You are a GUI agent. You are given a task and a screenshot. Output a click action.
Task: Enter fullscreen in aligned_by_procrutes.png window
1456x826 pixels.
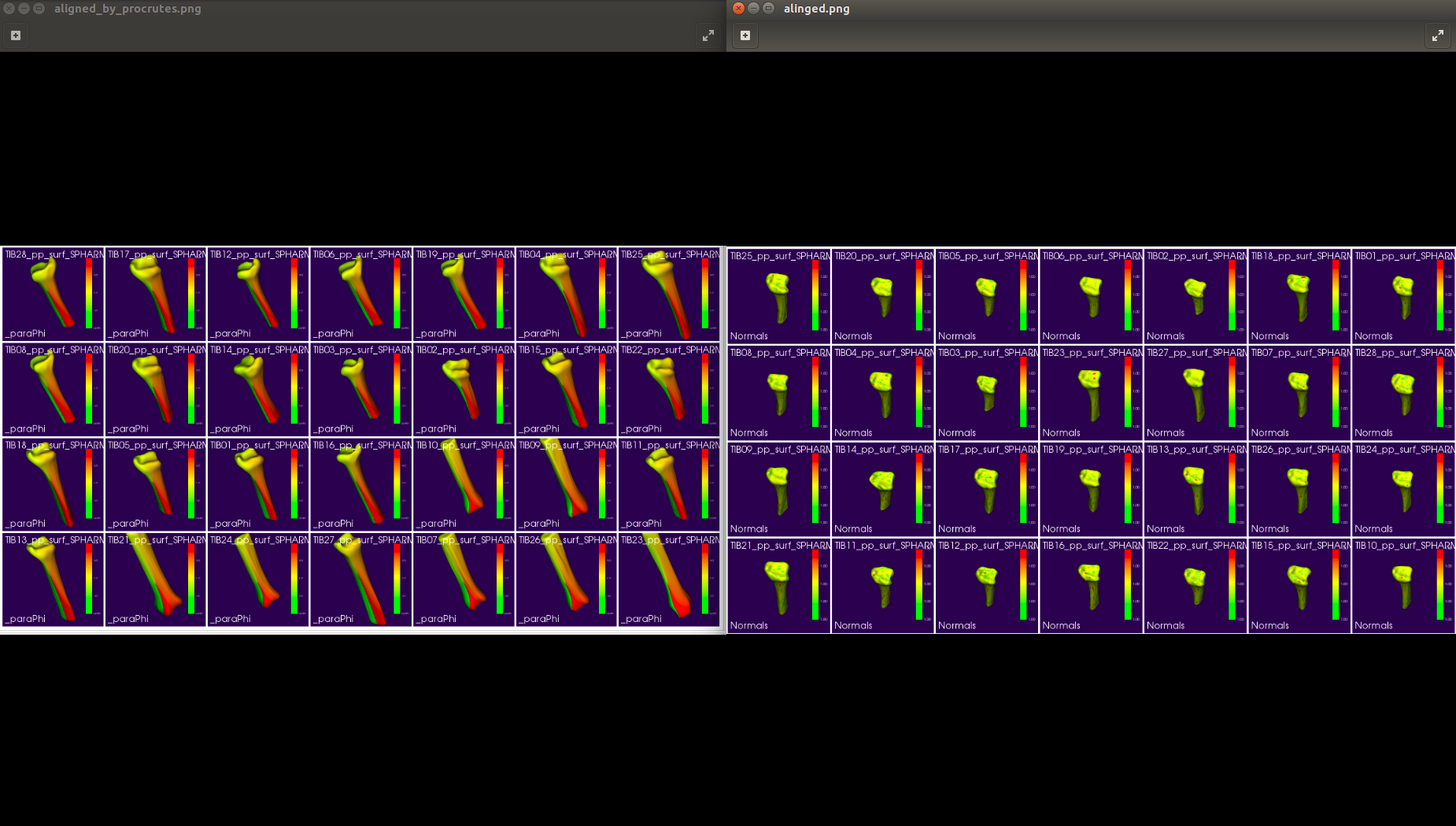point(708,35)
